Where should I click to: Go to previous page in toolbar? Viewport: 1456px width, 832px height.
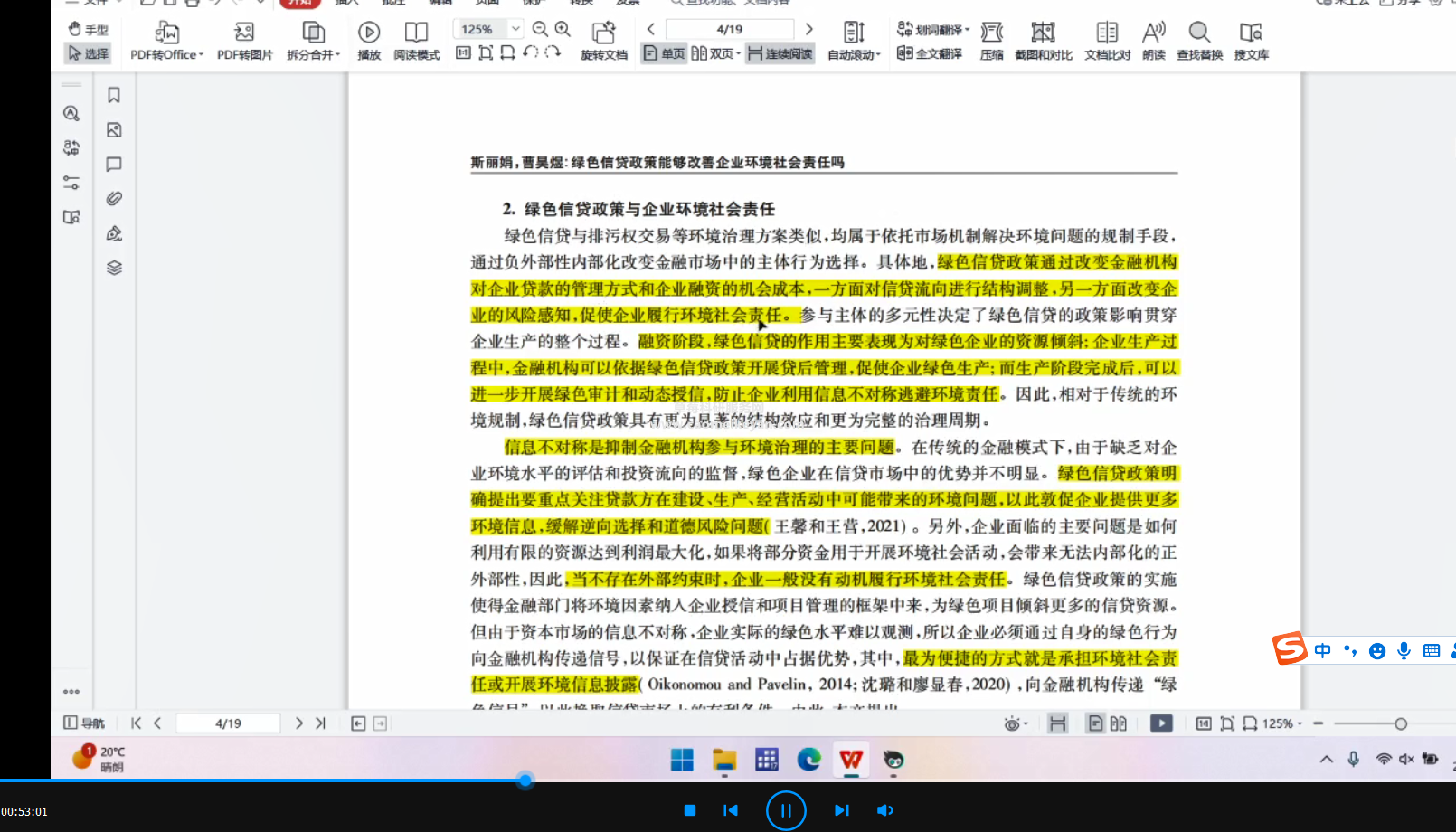[x=650, y=29]
